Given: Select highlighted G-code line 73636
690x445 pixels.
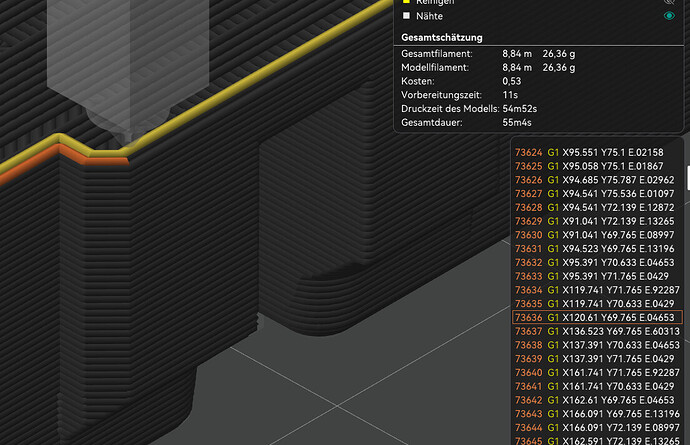Looking at the screenshot, I should [x=596, y=317].
